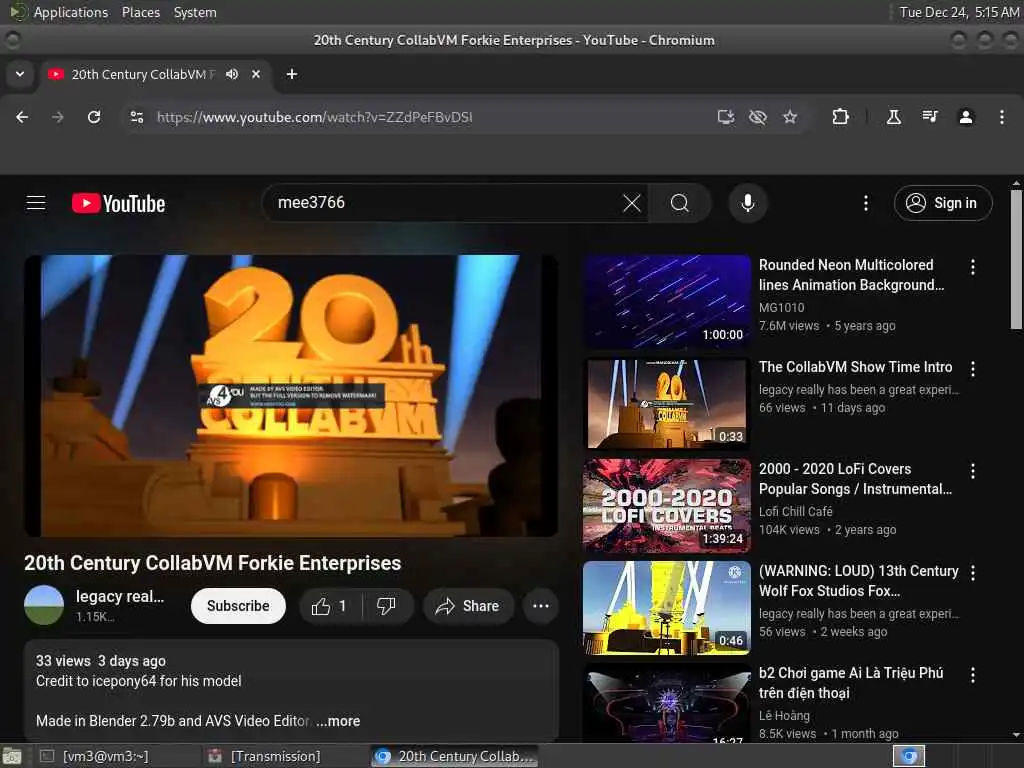
Task: Click the MG1010 channel name
Action: tap(782, 307)
